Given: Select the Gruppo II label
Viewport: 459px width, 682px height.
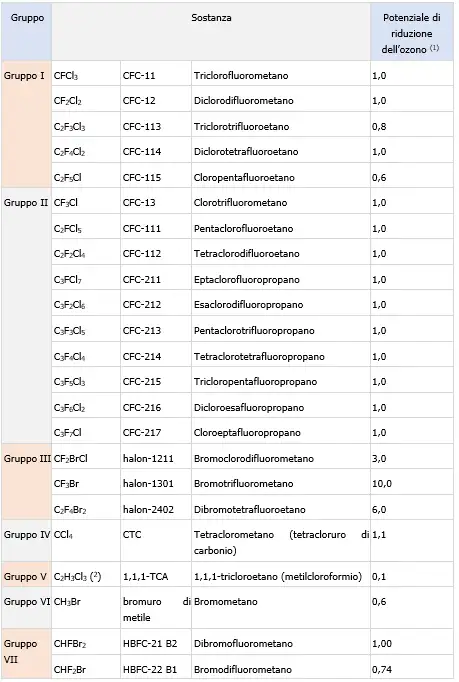Looking at the screenshot, I should click(x=26, y=203).
